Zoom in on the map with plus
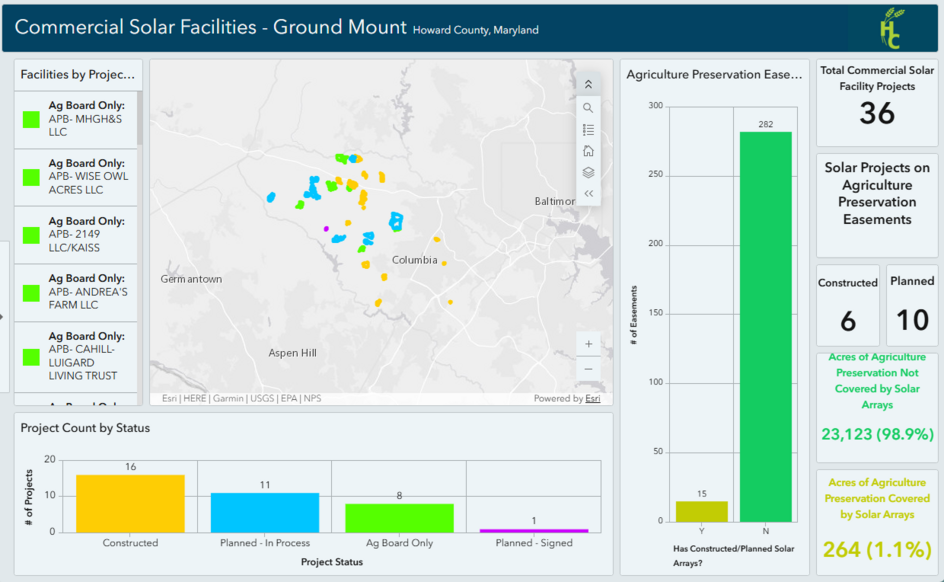 point(588,344)
